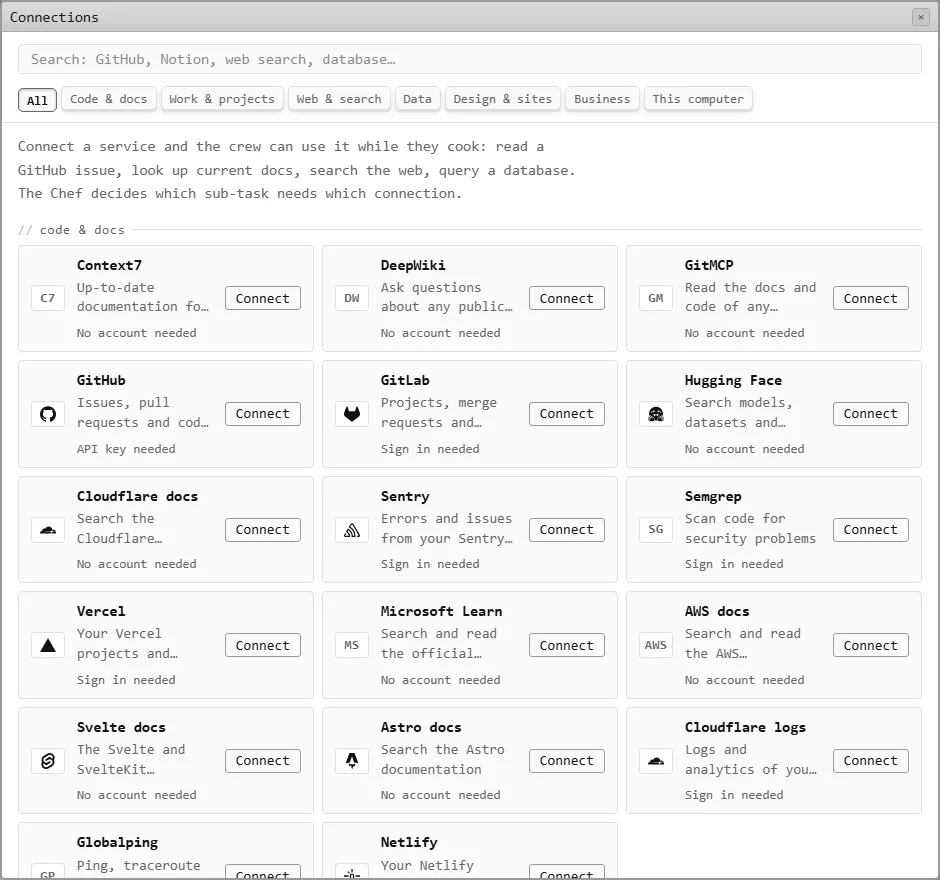Click the Astro docs logo icon
This screenshot has width=940, height=880.
point(352,761)
